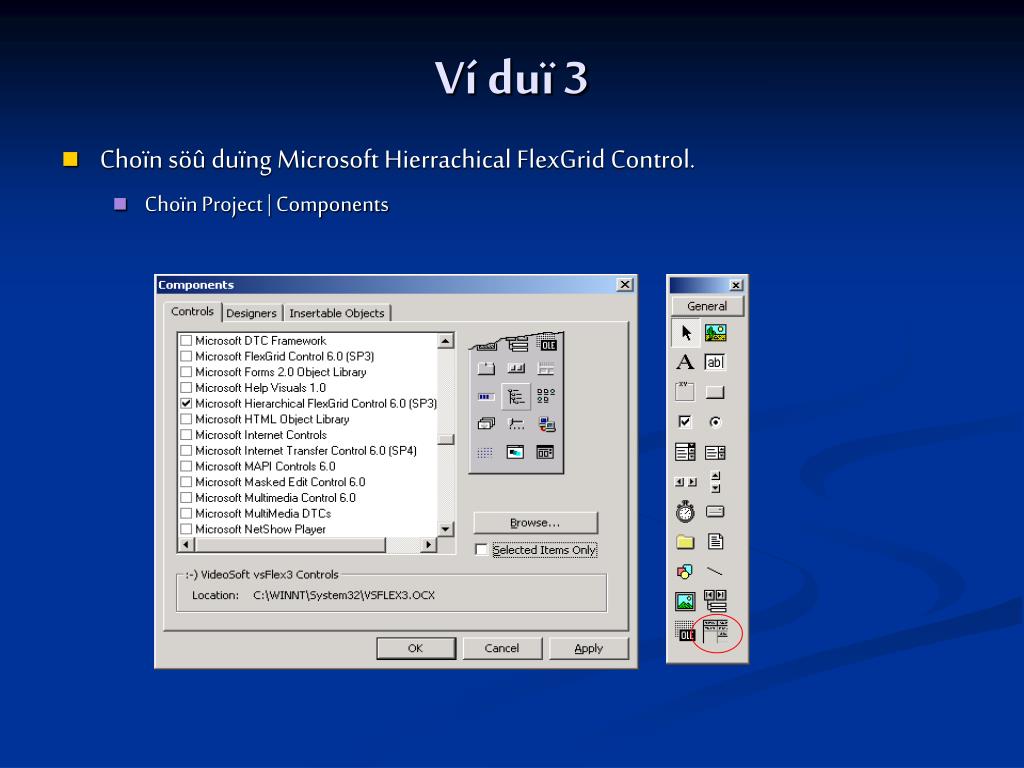Click hierarchical grid icon in preview panel
Viewport: 1024px width, 768px height.
516,396
